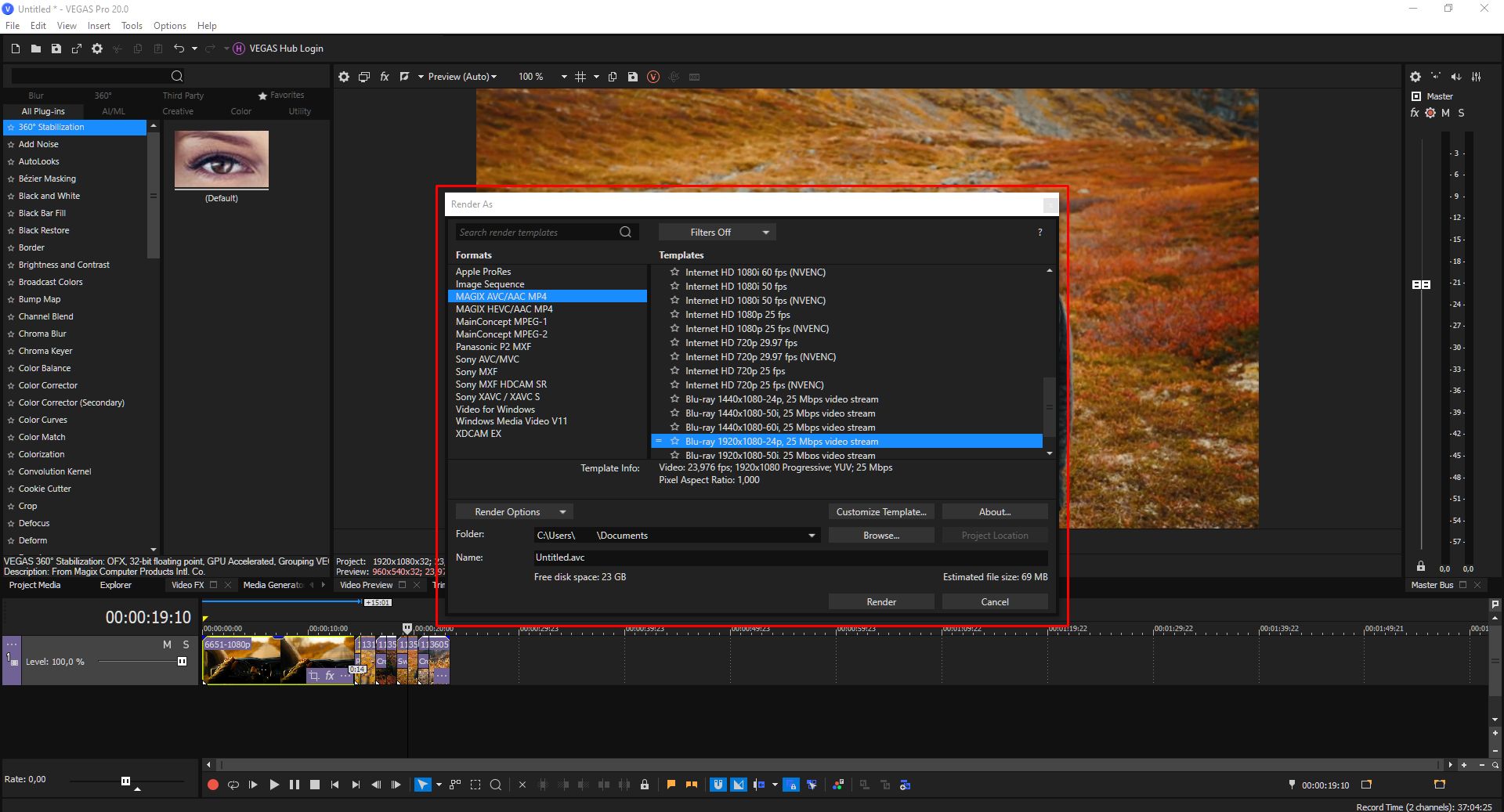1504x812 pixels.
Task: Stop playback in the transport bar
Action: [x=315, y=785]
